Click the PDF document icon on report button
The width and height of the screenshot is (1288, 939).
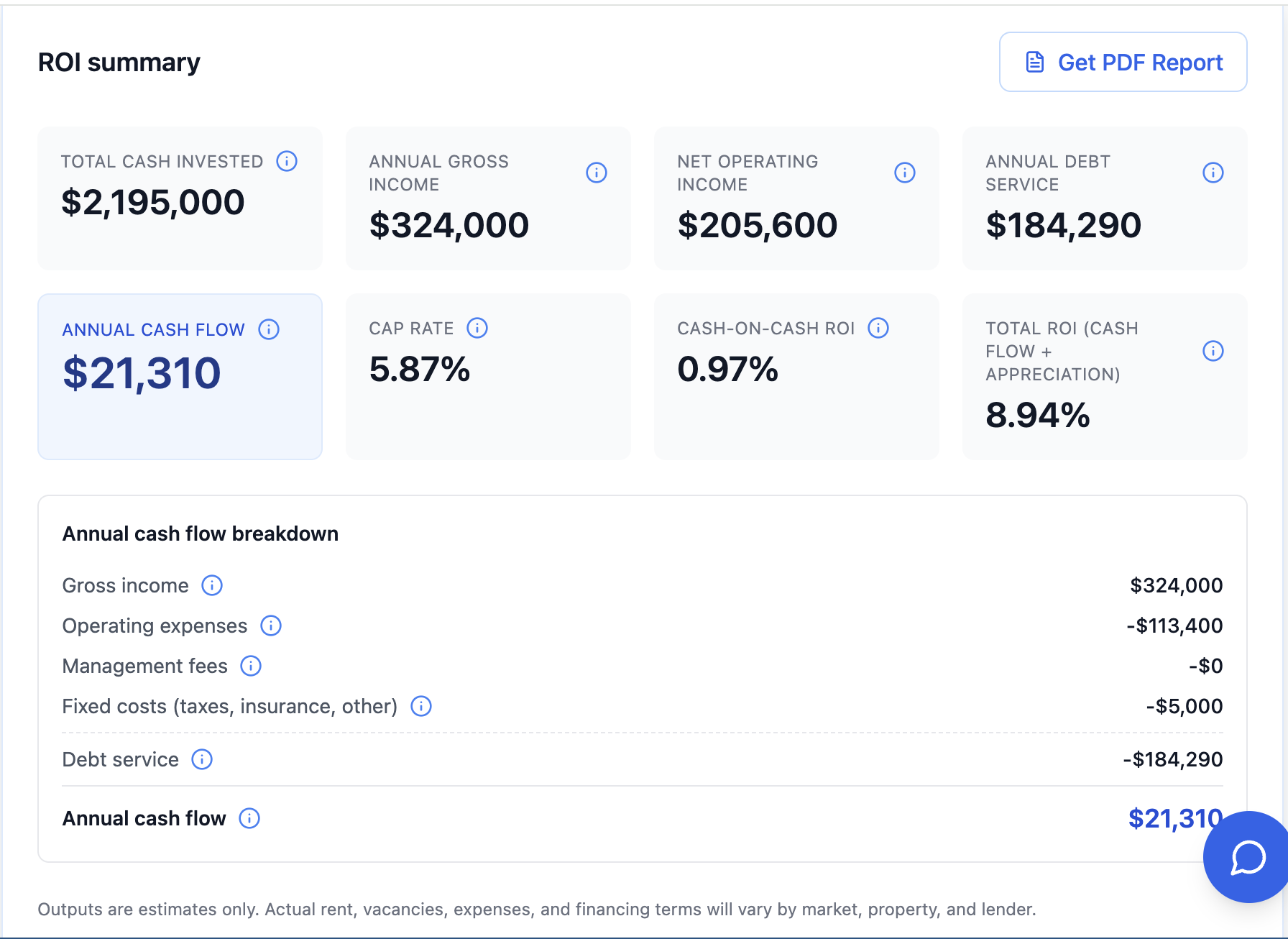[x=1034, y=62]
